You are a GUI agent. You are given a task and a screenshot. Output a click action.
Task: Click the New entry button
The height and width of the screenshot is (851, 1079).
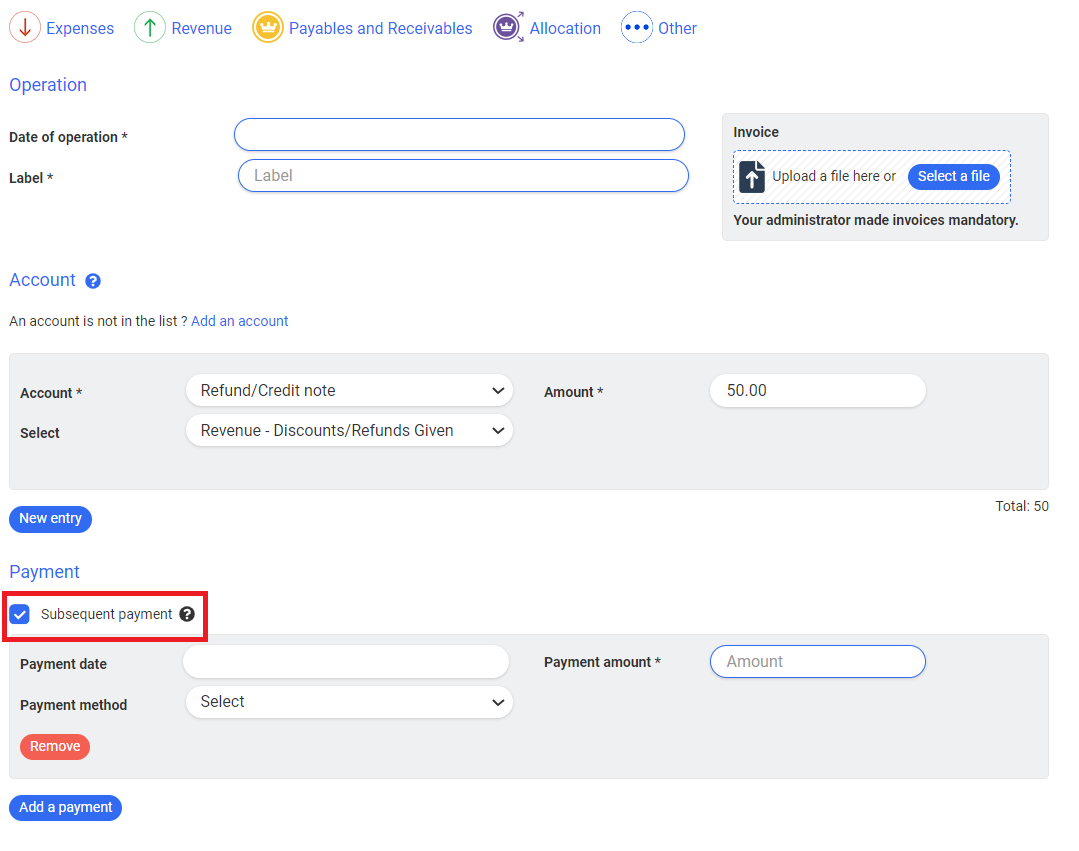[50, 519]
